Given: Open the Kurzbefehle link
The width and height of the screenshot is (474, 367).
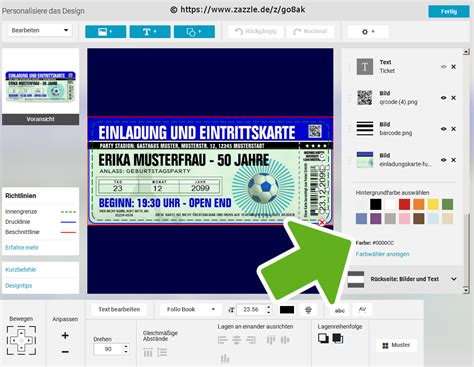Looking at the screenshot, I should 20,270.
